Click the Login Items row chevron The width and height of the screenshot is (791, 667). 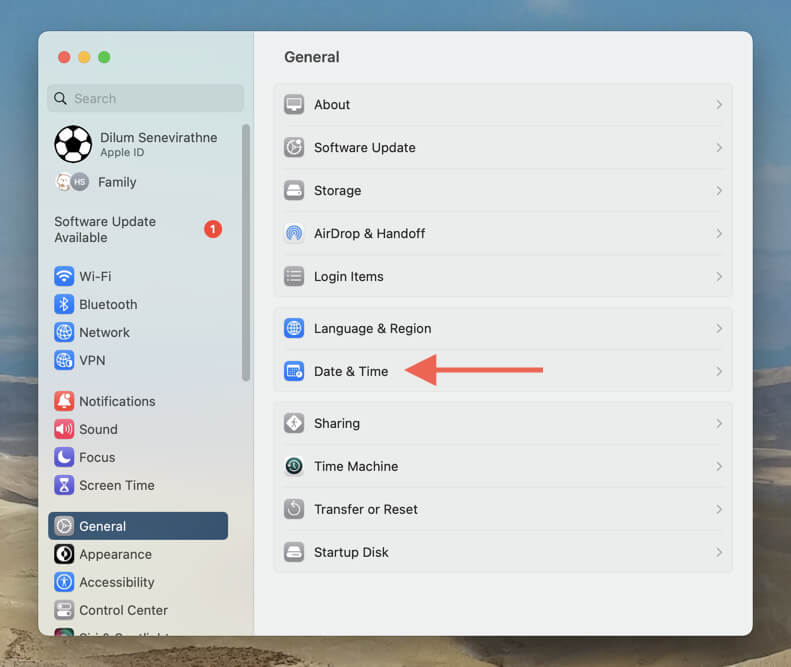719,276
